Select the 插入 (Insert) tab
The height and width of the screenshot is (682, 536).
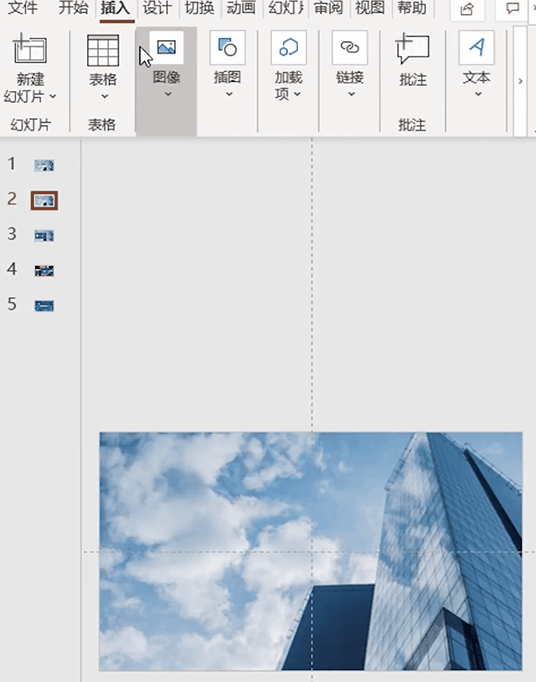click(115, 8)
